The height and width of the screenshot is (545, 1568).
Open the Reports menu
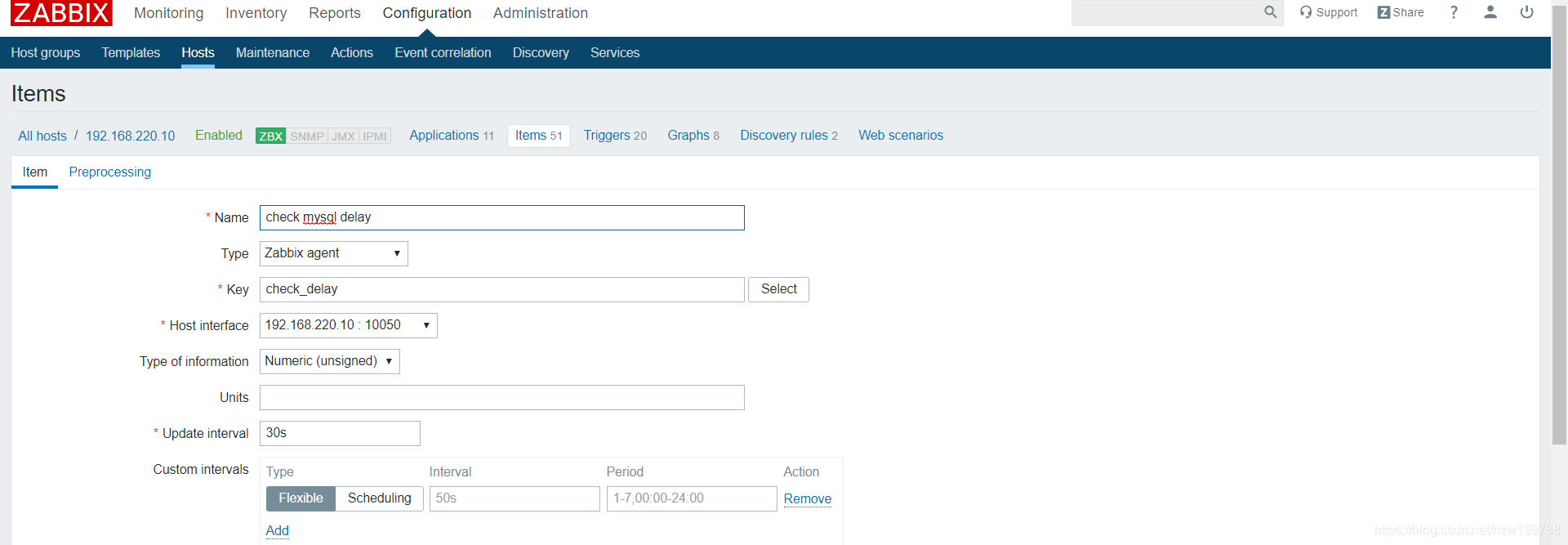pos(335,13)
